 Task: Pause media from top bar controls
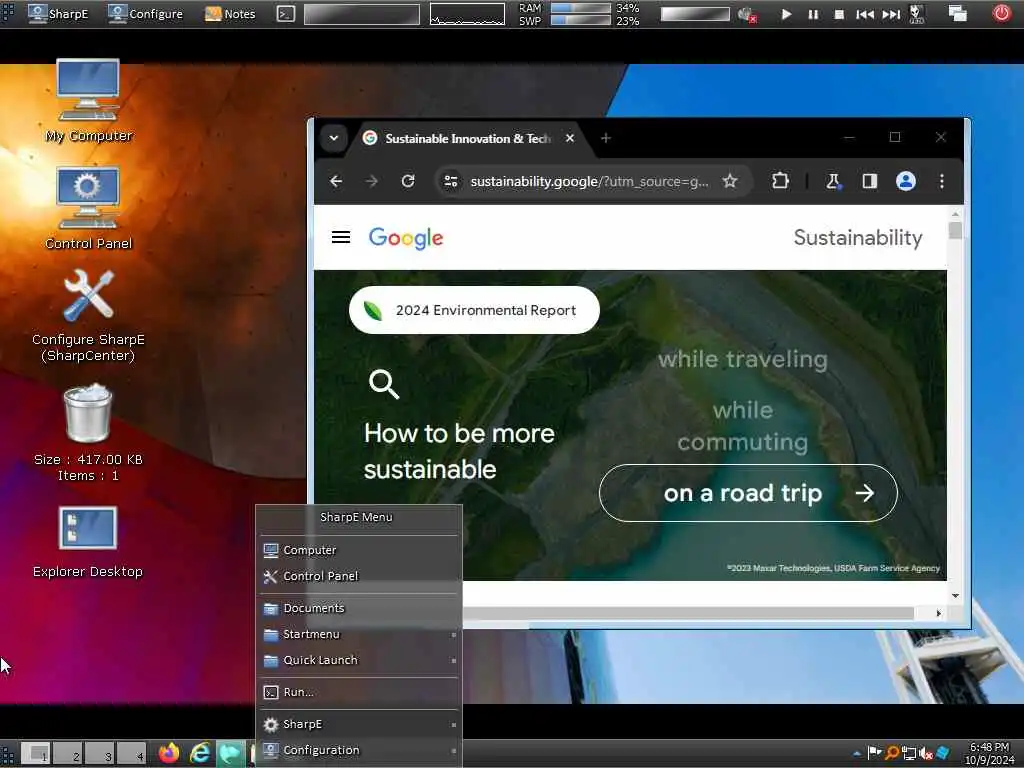[x=813, y=14]
